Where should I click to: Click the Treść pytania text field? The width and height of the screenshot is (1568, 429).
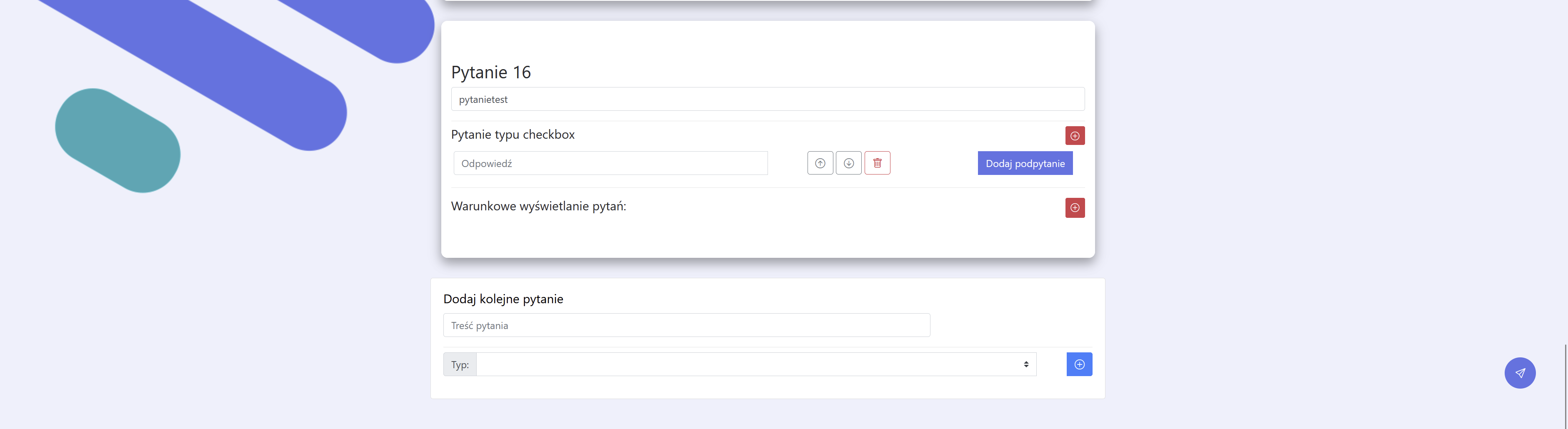pos(686,326)
